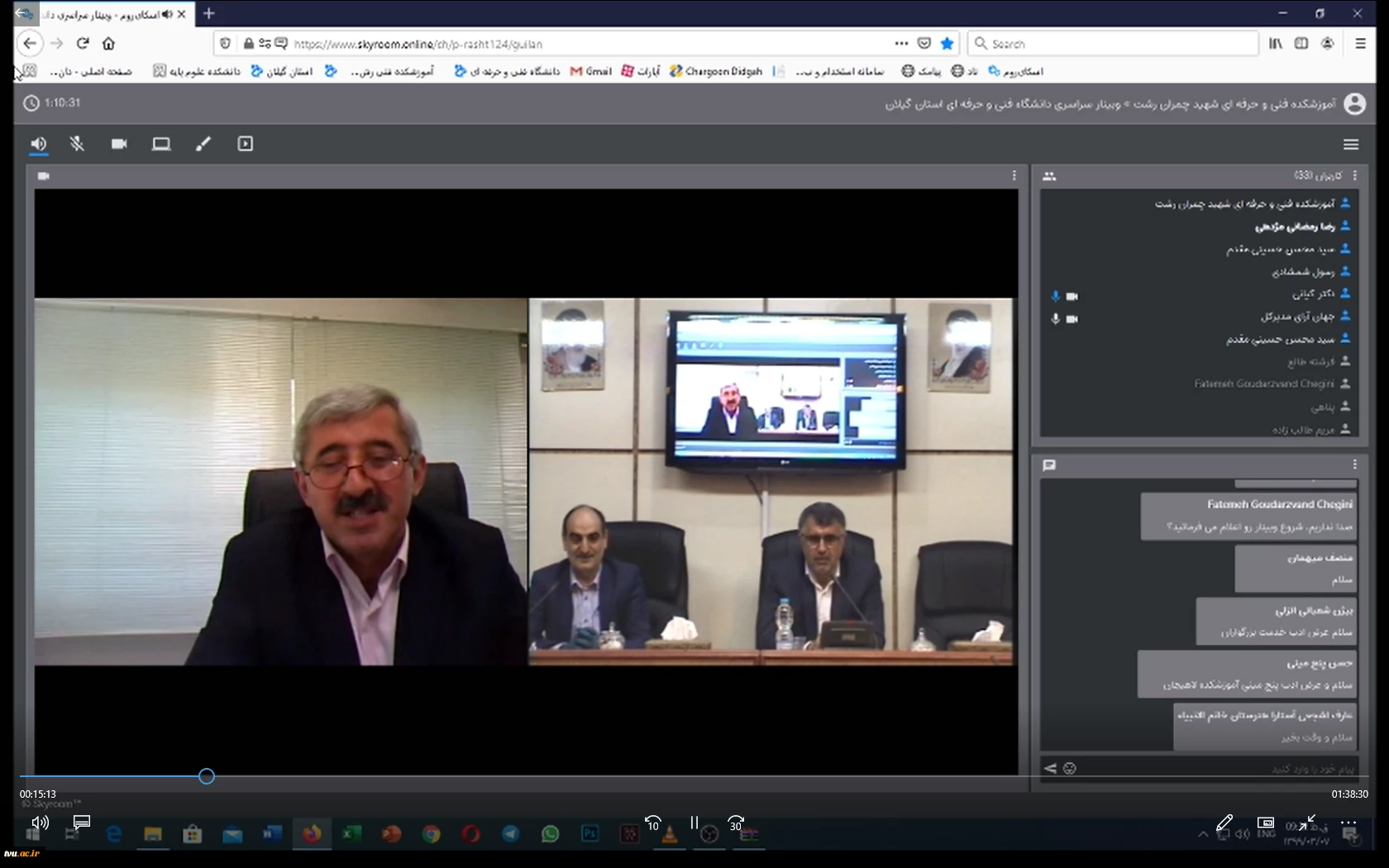
Task: Expand the users panel options menu
Action: click(1354, 176)
